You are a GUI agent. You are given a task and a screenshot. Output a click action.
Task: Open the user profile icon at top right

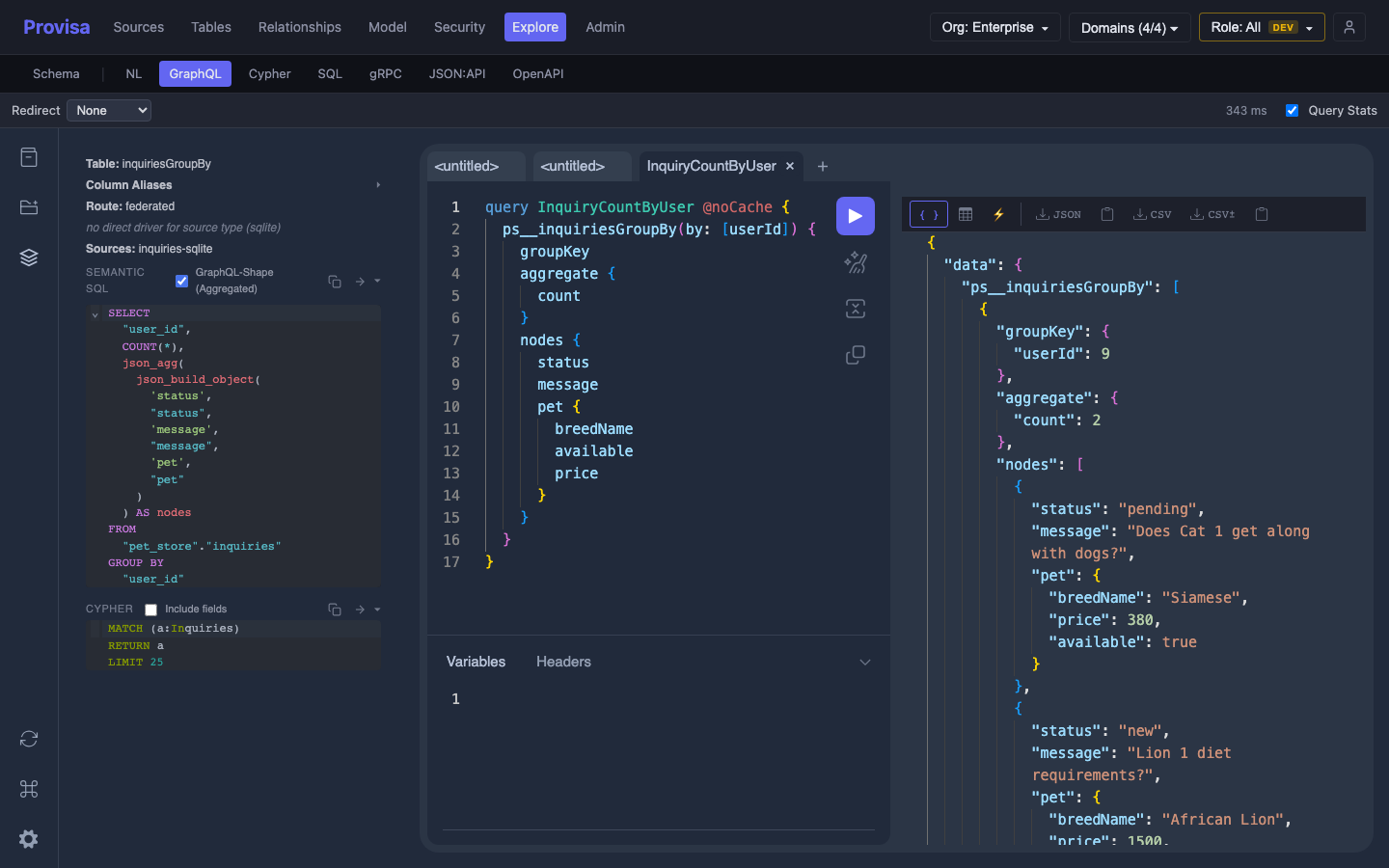[1349, 27]
